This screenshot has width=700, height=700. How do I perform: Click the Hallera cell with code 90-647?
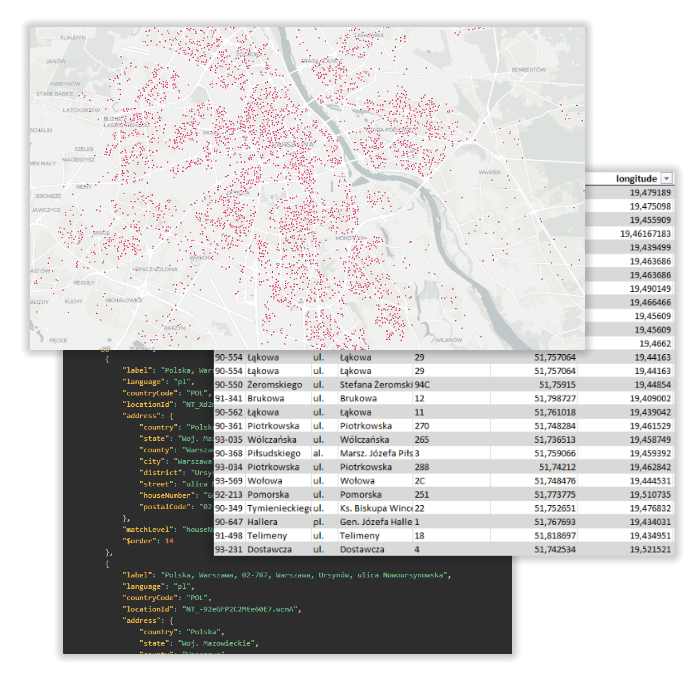(260, 521)
